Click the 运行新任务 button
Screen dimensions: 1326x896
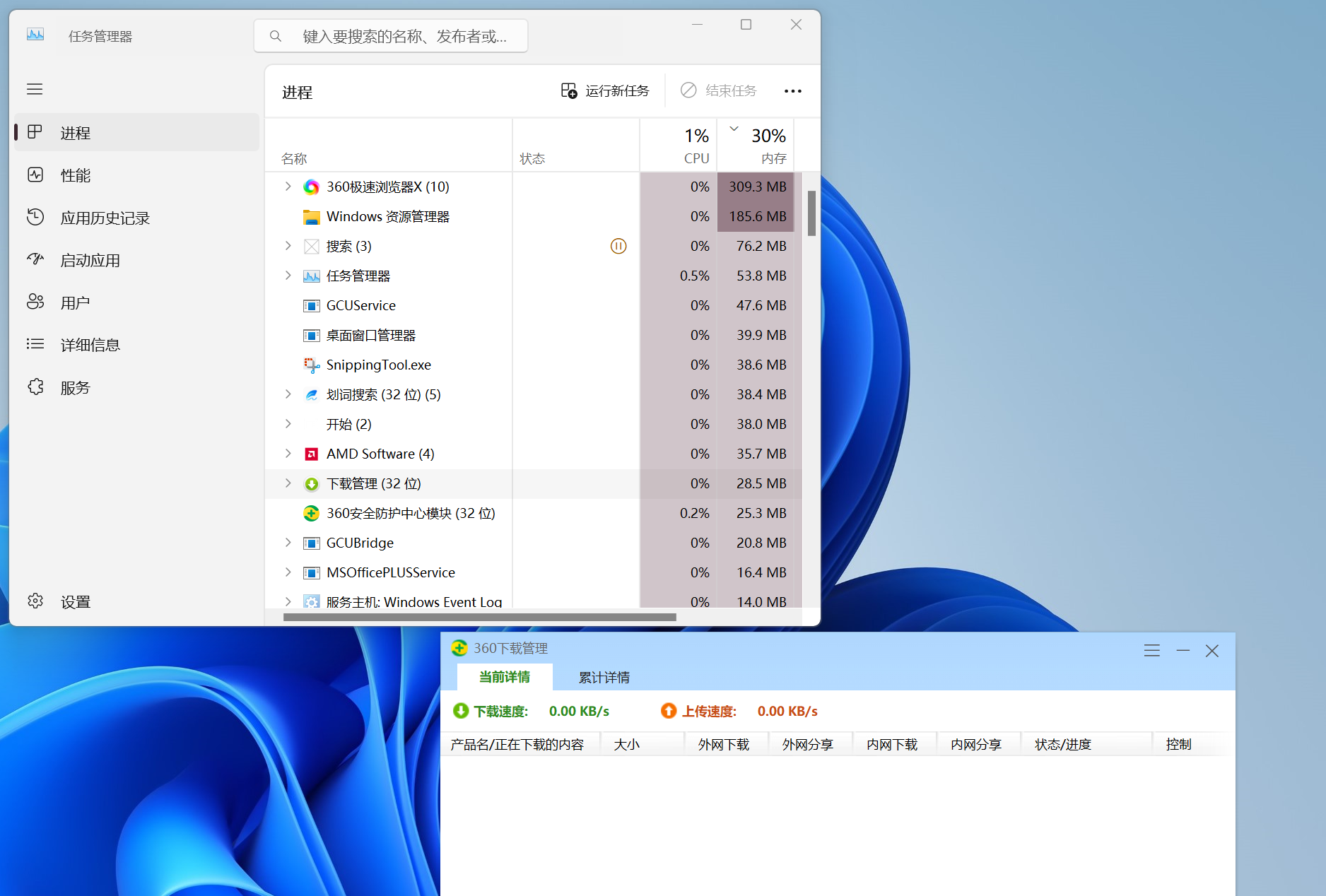[605, 91]
